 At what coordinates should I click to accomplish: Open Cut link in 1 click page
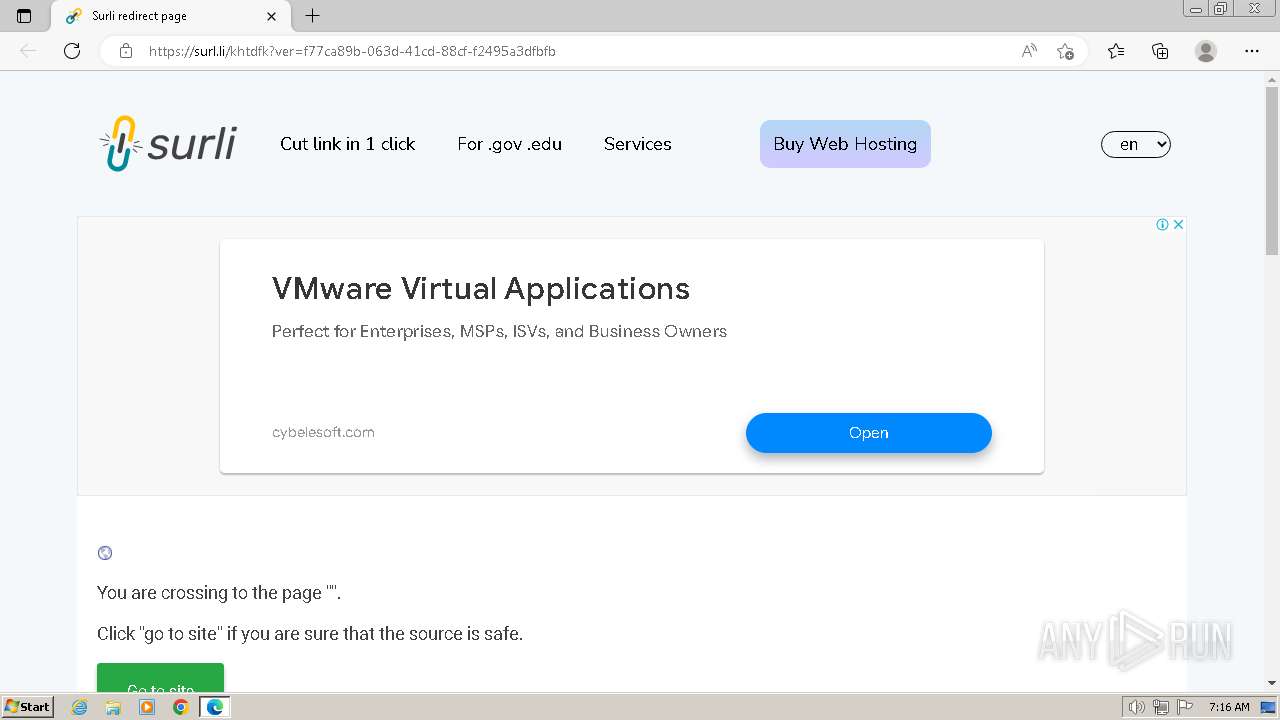348,144
